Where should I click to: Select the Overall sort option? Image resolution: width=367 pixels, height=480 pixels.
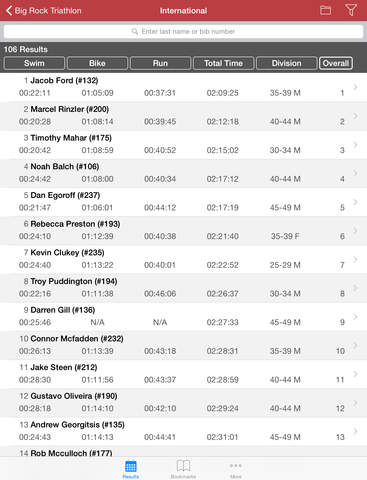click(x=336, y=63)
